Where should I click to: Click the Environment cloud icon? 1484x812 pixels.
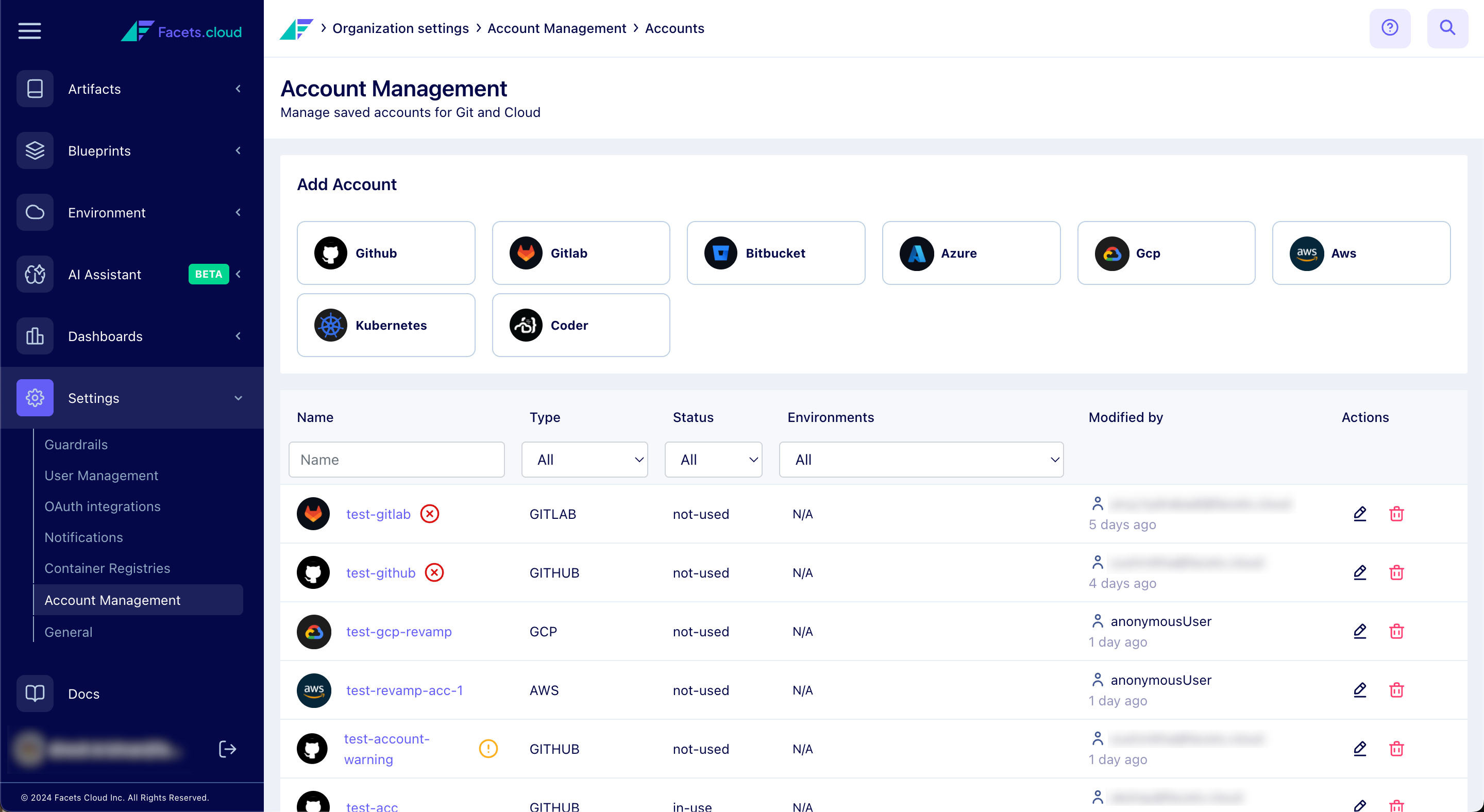click(35, 212)
